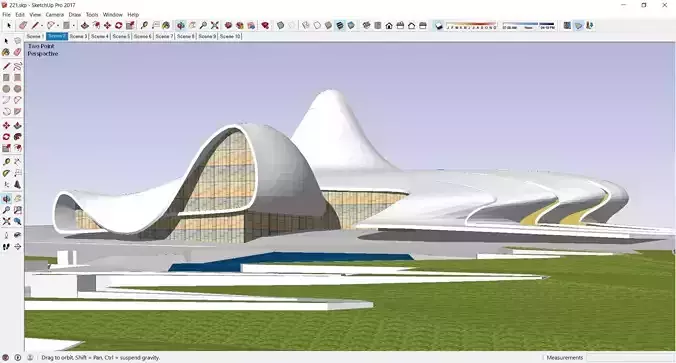Screen dimensions: 676x363
Task: Send model to LayOut
Action: pos(251,26)
